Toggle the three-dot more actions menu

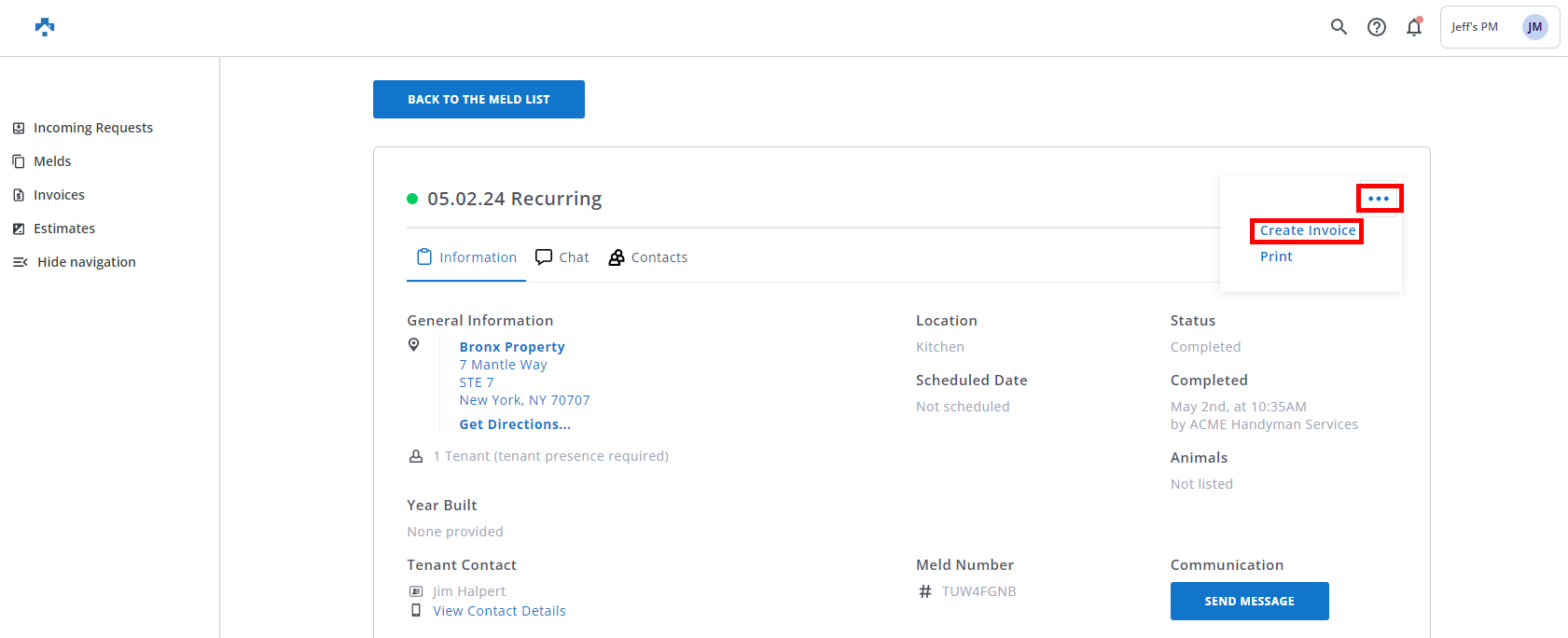tap(1379, 199)
